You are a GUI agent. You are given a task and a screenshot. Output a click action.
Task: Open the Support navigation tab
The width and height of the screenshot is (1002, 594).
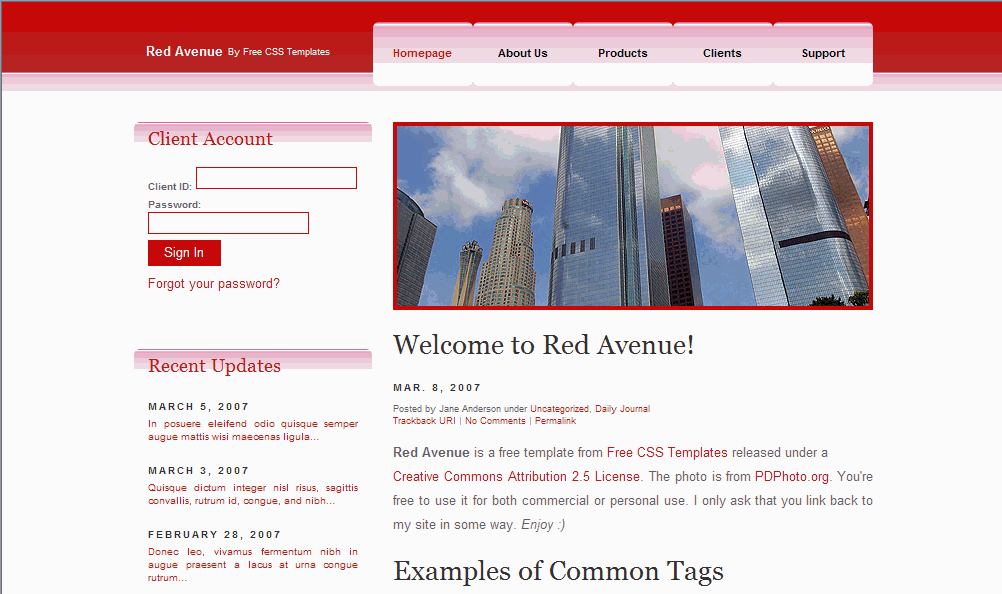click(x=823, y=53)
